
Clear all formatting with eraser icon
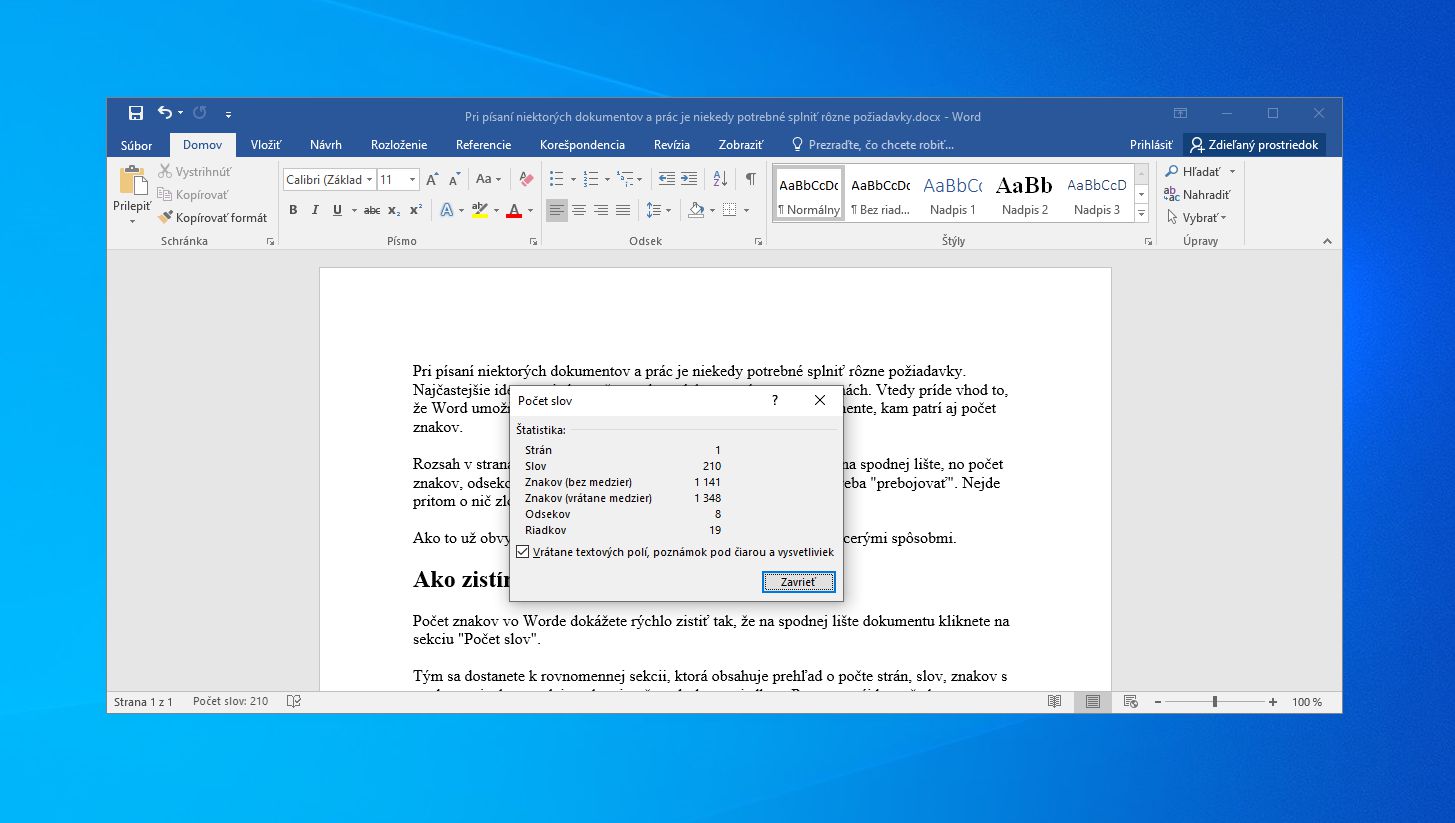527,179
